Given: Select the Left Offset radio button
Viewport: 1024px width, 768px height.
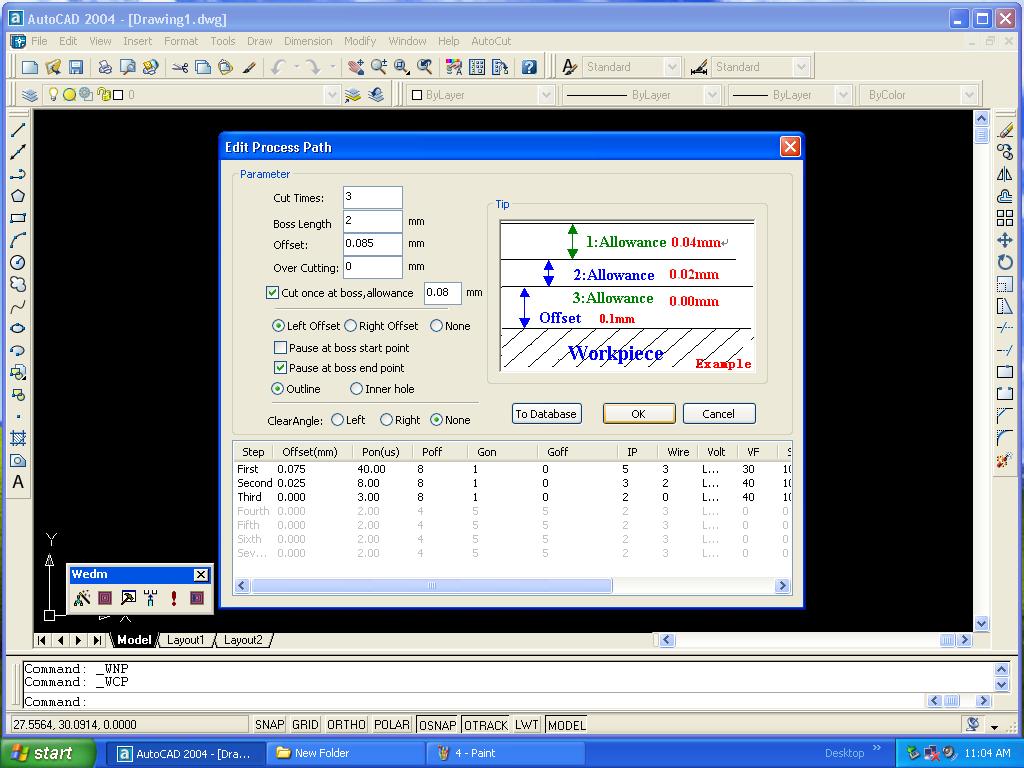Looking at the screenshot, I should 278,325.
